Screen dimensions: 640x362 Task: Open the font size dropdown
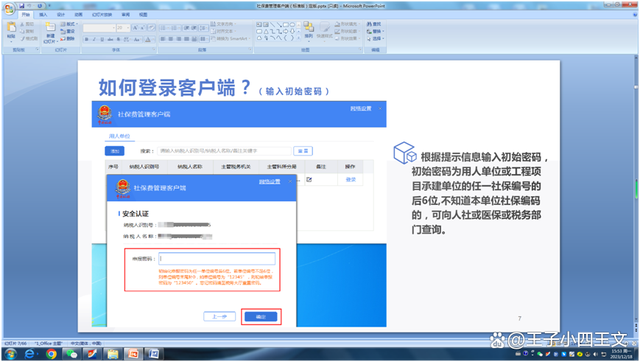(x=123, y=28)
